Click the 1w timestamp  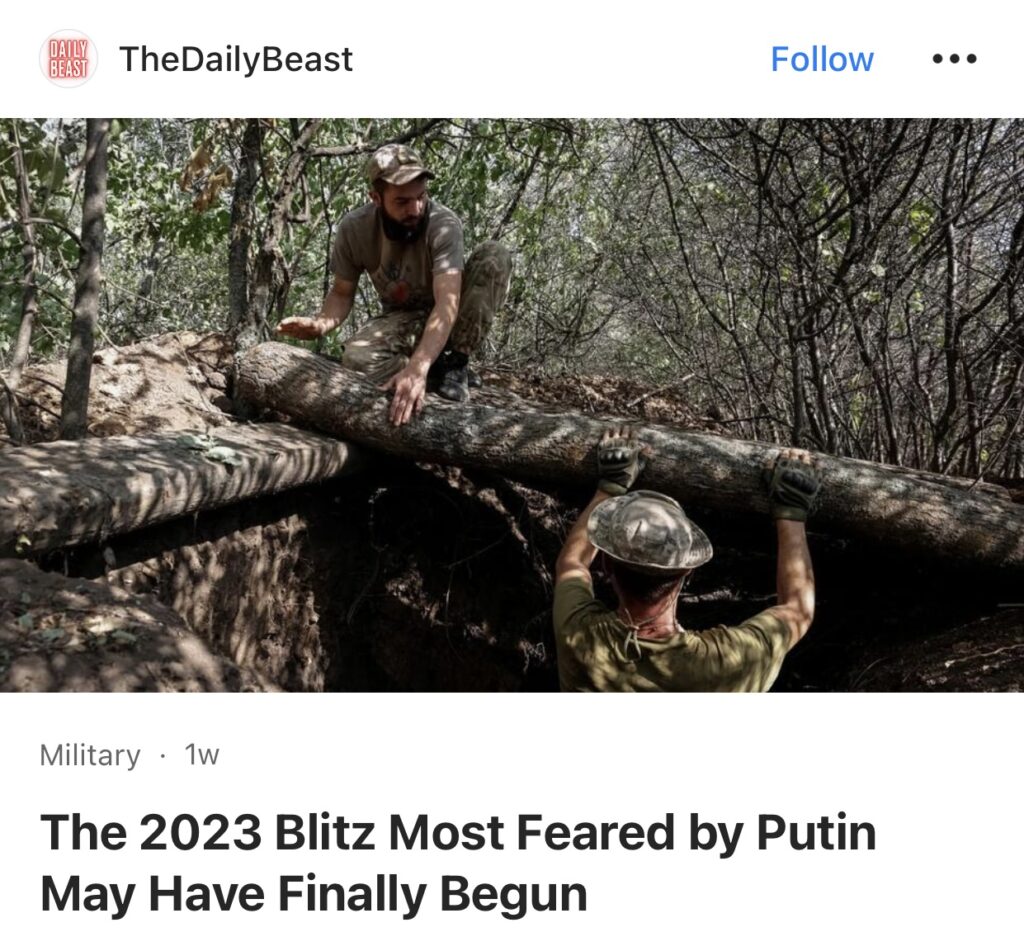click(x=202, y=754)
